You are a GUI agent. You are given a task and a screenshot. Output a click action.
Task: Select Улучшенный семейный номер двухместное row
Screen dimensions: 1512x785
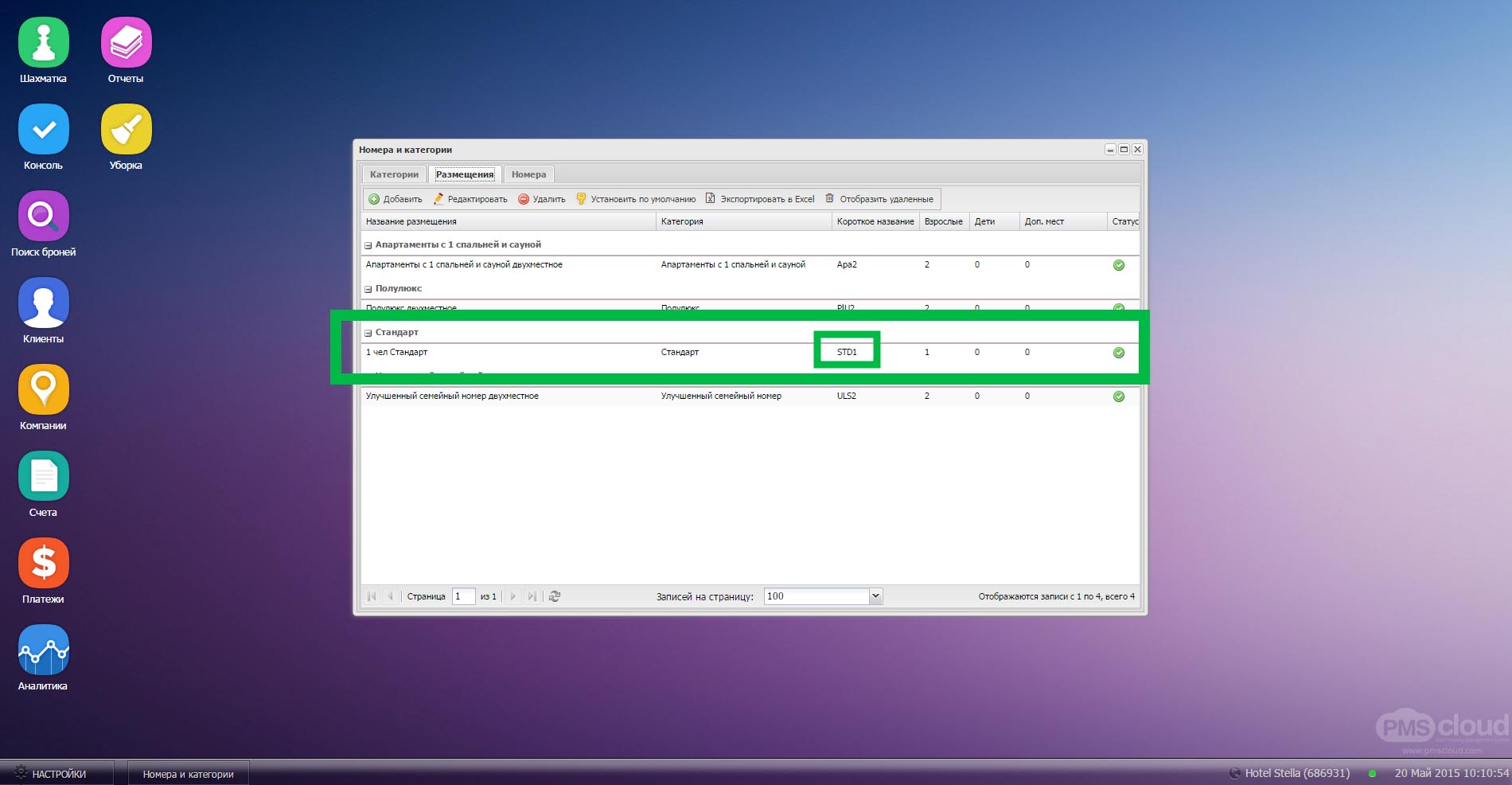pos(750,396)
